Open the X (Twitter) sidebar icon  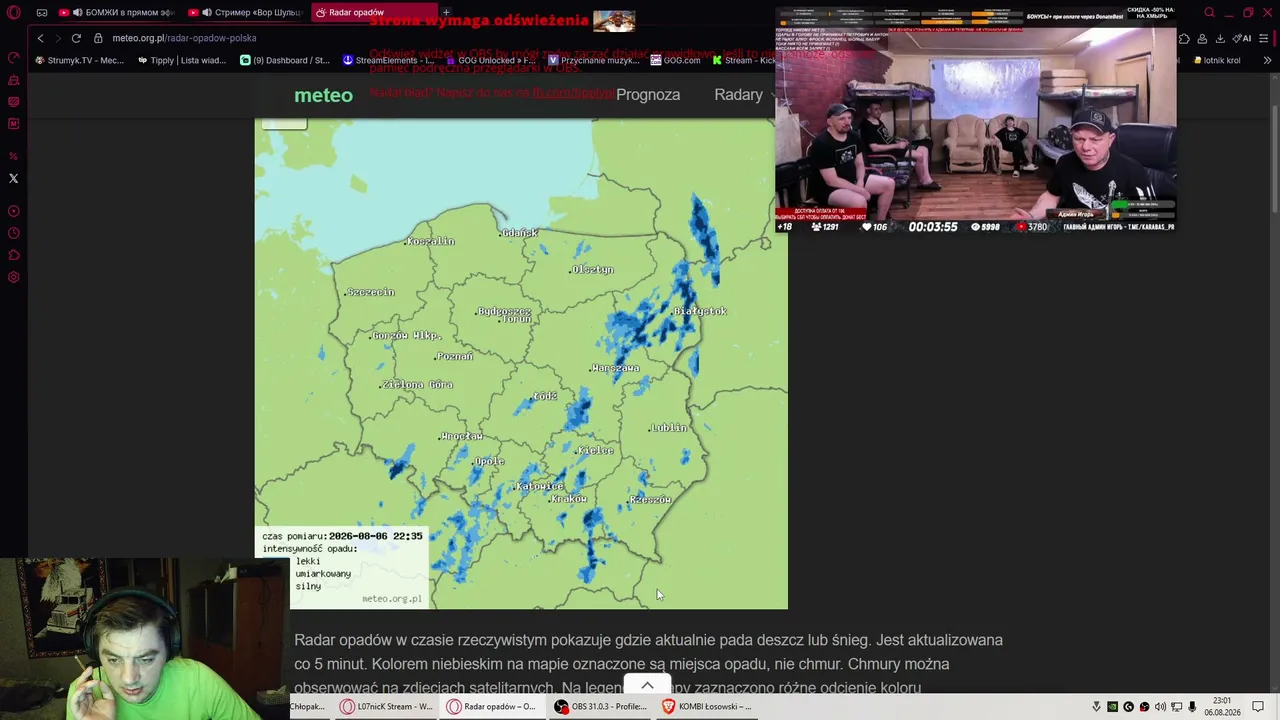pyautogui.click(x=14, y=179)
